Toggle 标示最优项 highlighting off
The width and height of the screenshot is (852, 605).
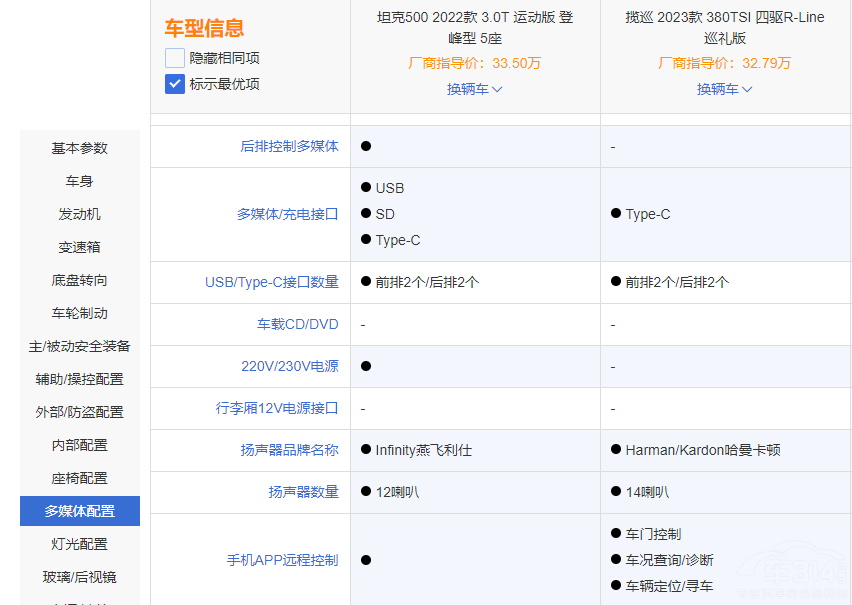pos(174,84)
